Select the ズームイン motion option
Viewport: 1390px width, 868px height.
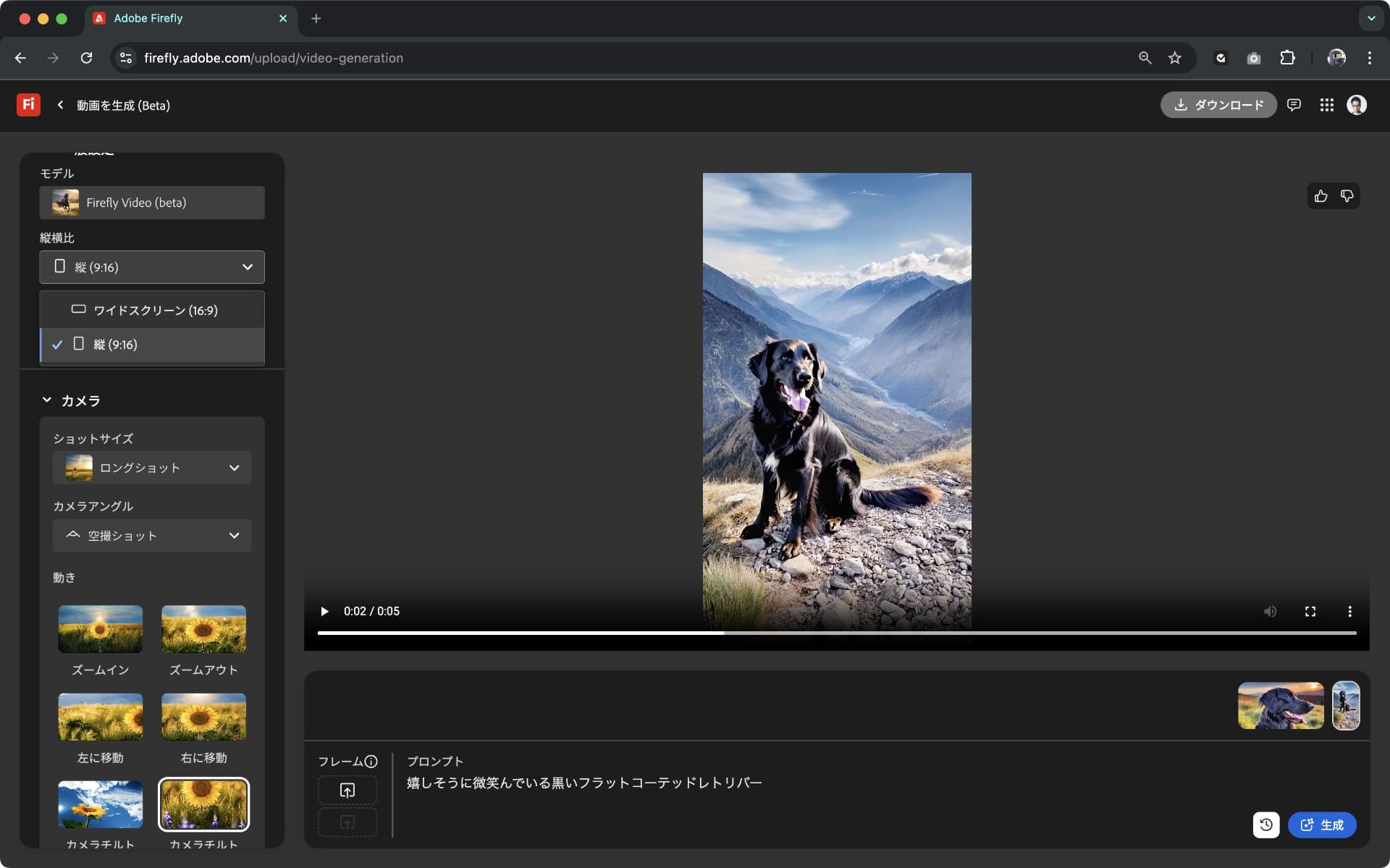(x=100, y=629)
